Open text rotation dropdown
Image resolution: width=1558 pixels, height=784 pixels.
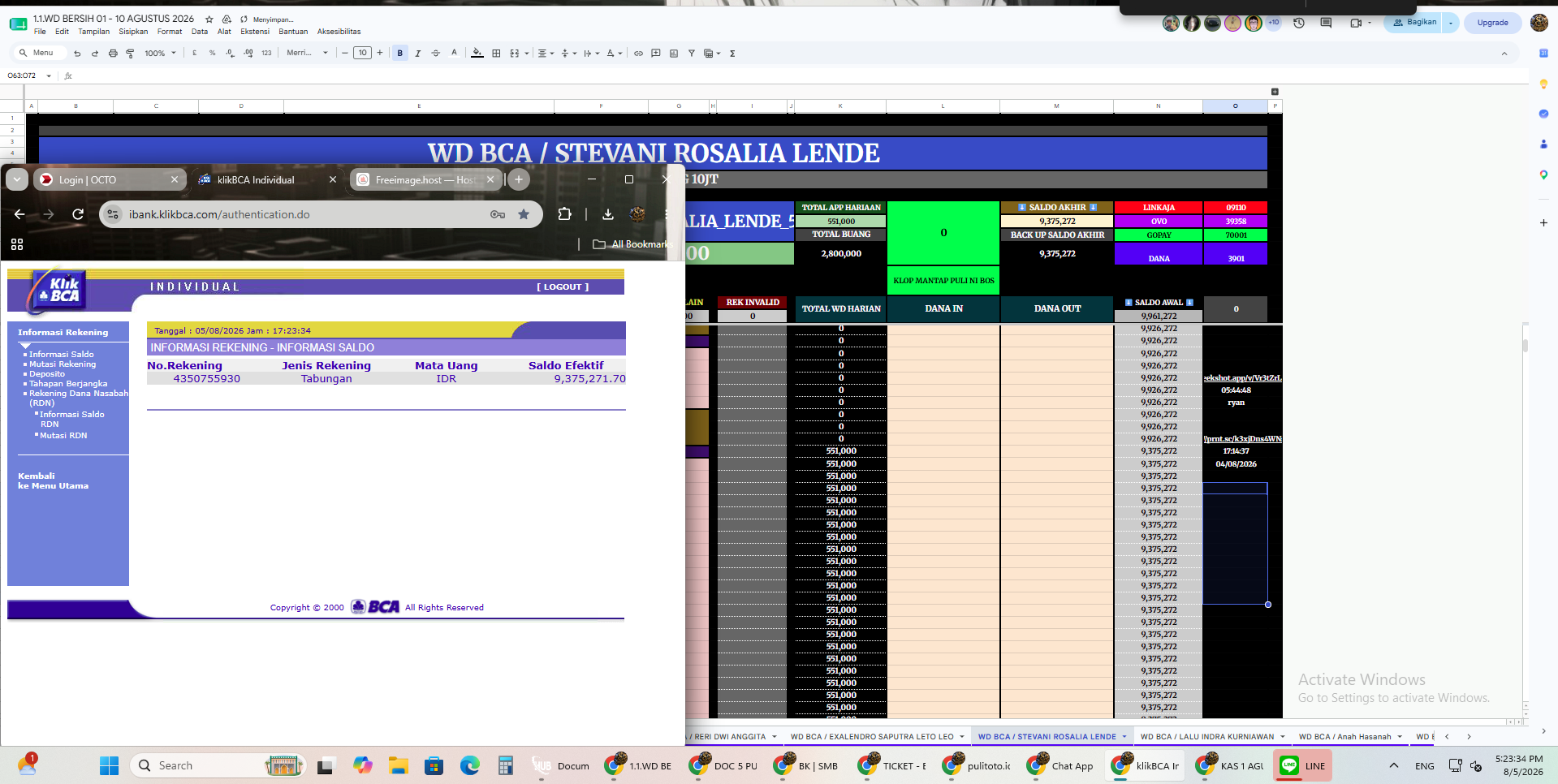(x=614, y=54)
